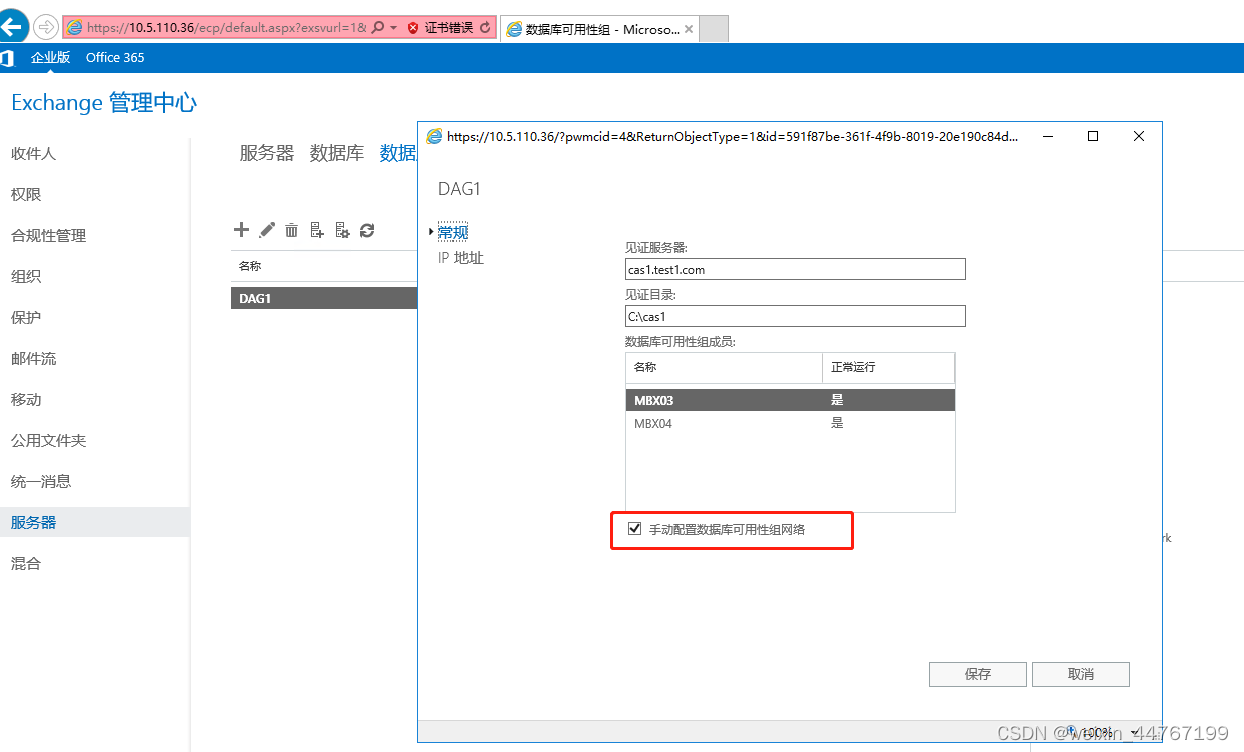Close the 数据库可用性组 browser tab
This screenshot has height=752, width=1244.
(687, 29)
